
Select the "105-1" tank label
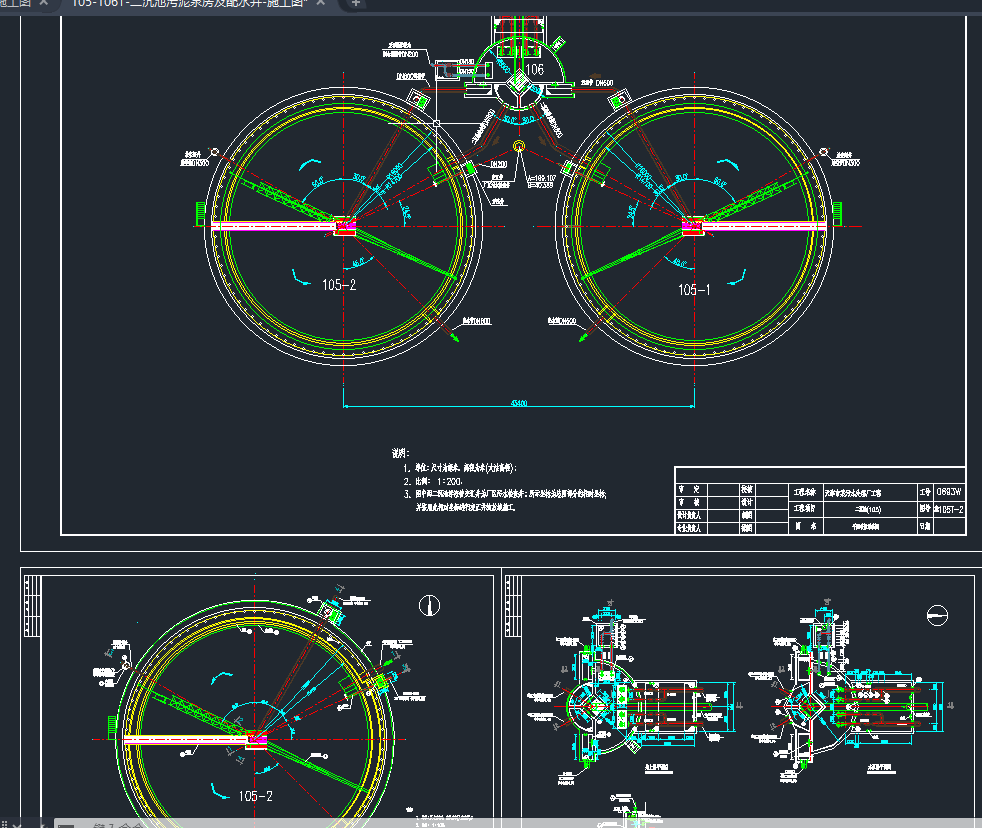[x=694, y=289]
